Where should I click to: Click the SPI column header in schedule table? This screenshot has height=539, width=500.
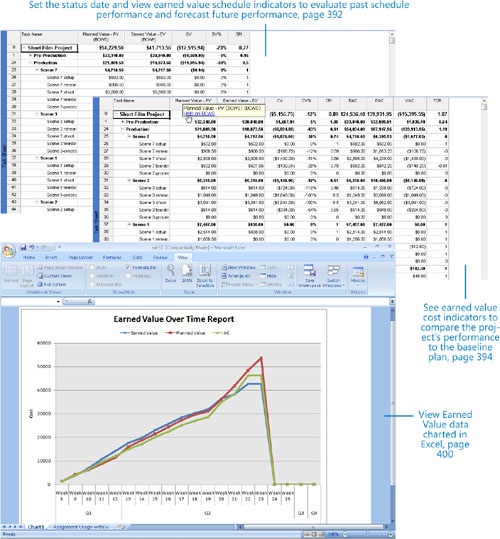click(239, 36)
